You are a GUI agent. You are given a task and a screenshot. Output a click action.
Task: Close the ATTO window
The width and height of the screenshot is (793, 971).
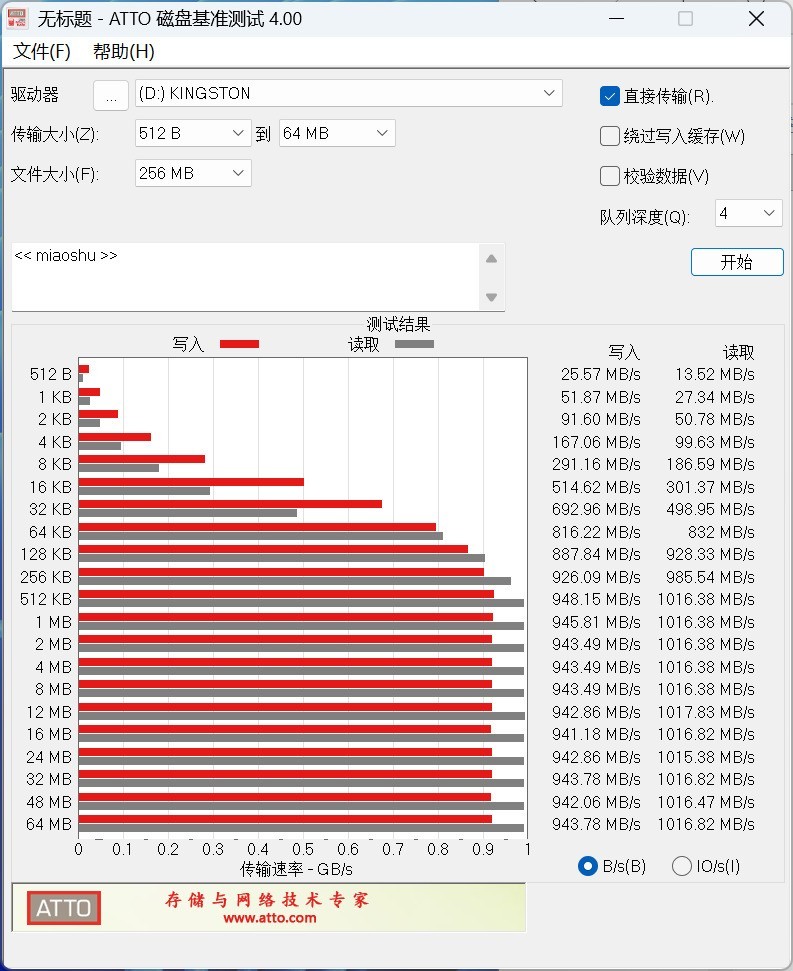756,19
